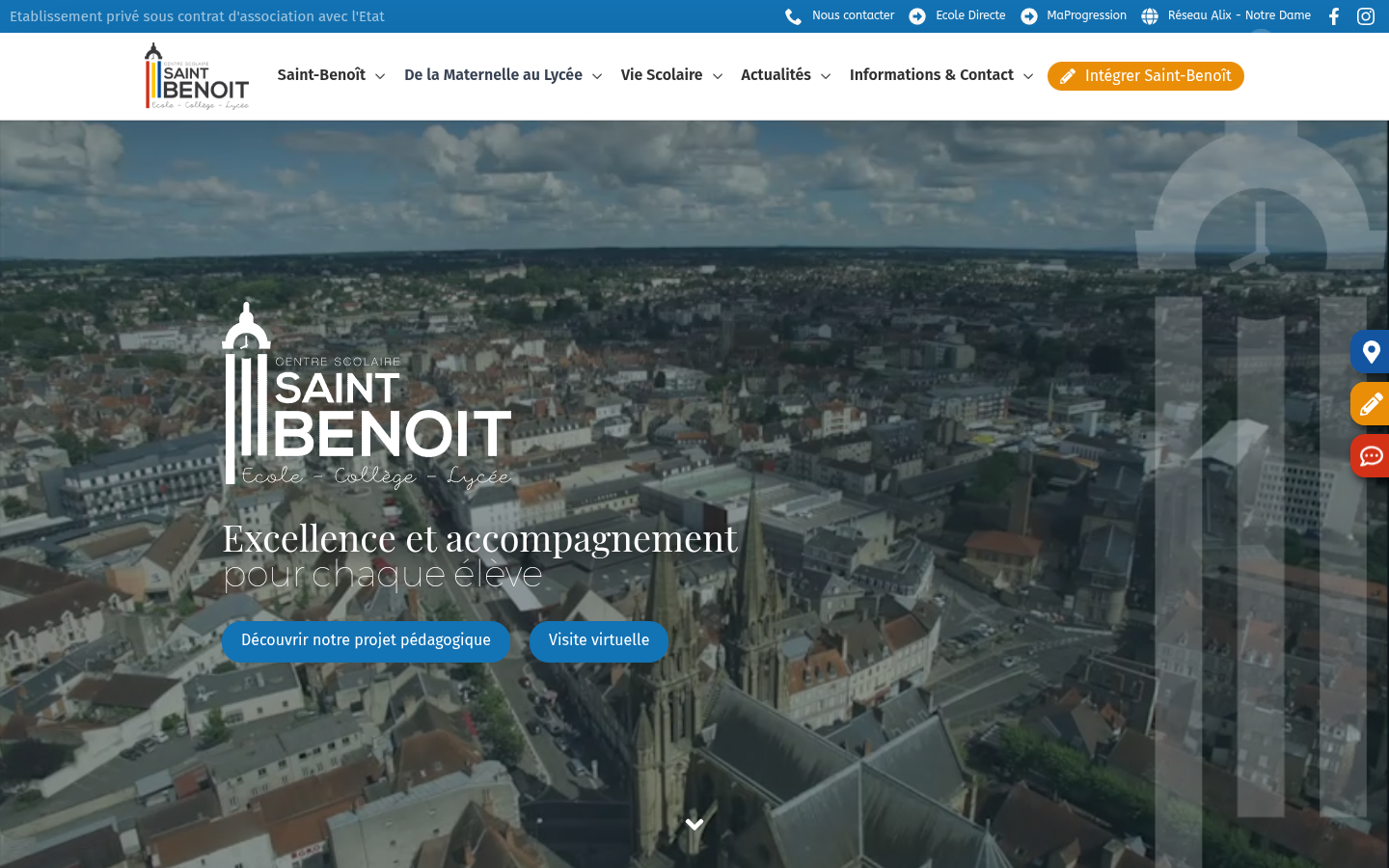Open Informations & Contact menu
Viewport: 1389px width, 868px height.
tap(932, 75)
